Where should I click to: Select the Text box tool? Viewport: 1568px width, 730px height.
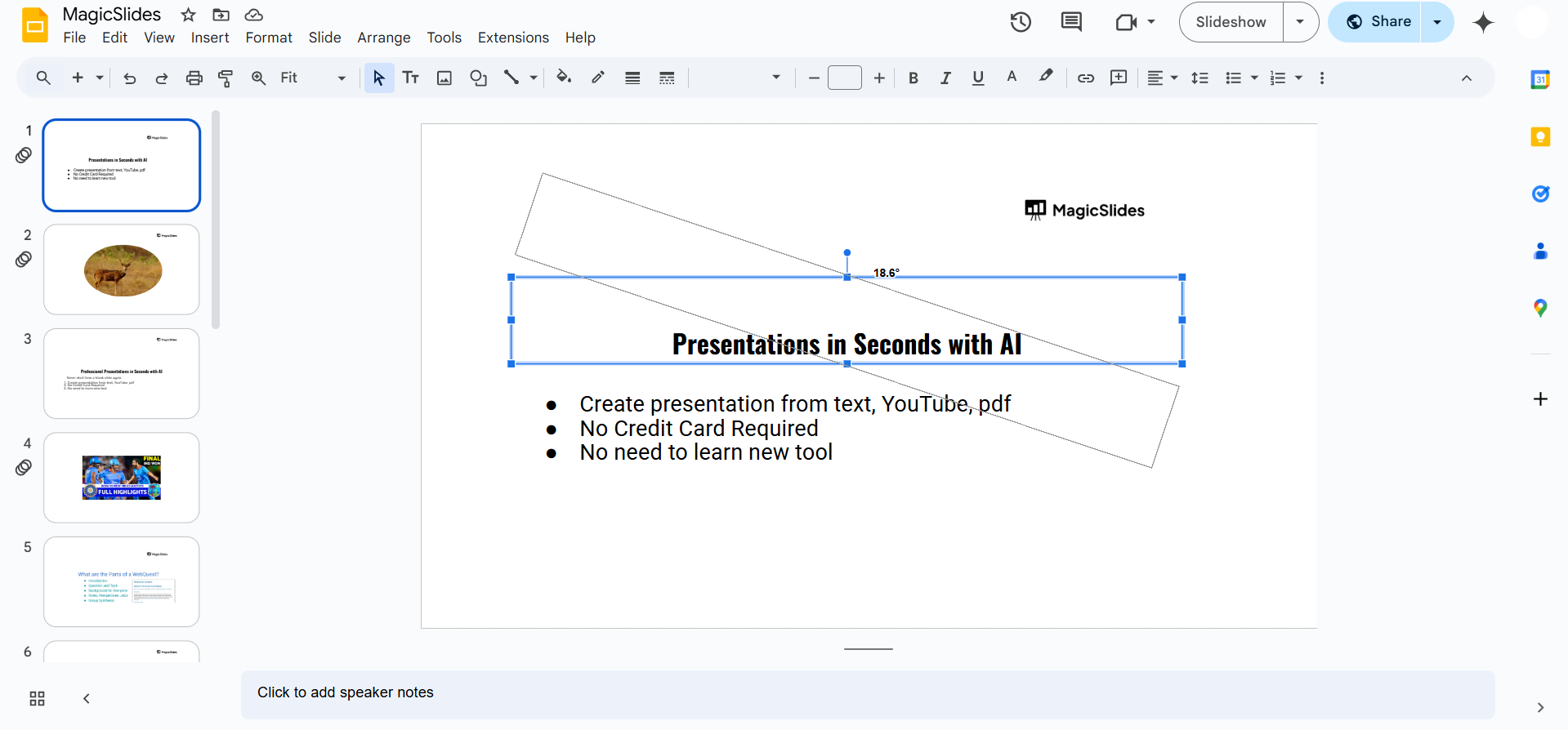tap(410, 78)
